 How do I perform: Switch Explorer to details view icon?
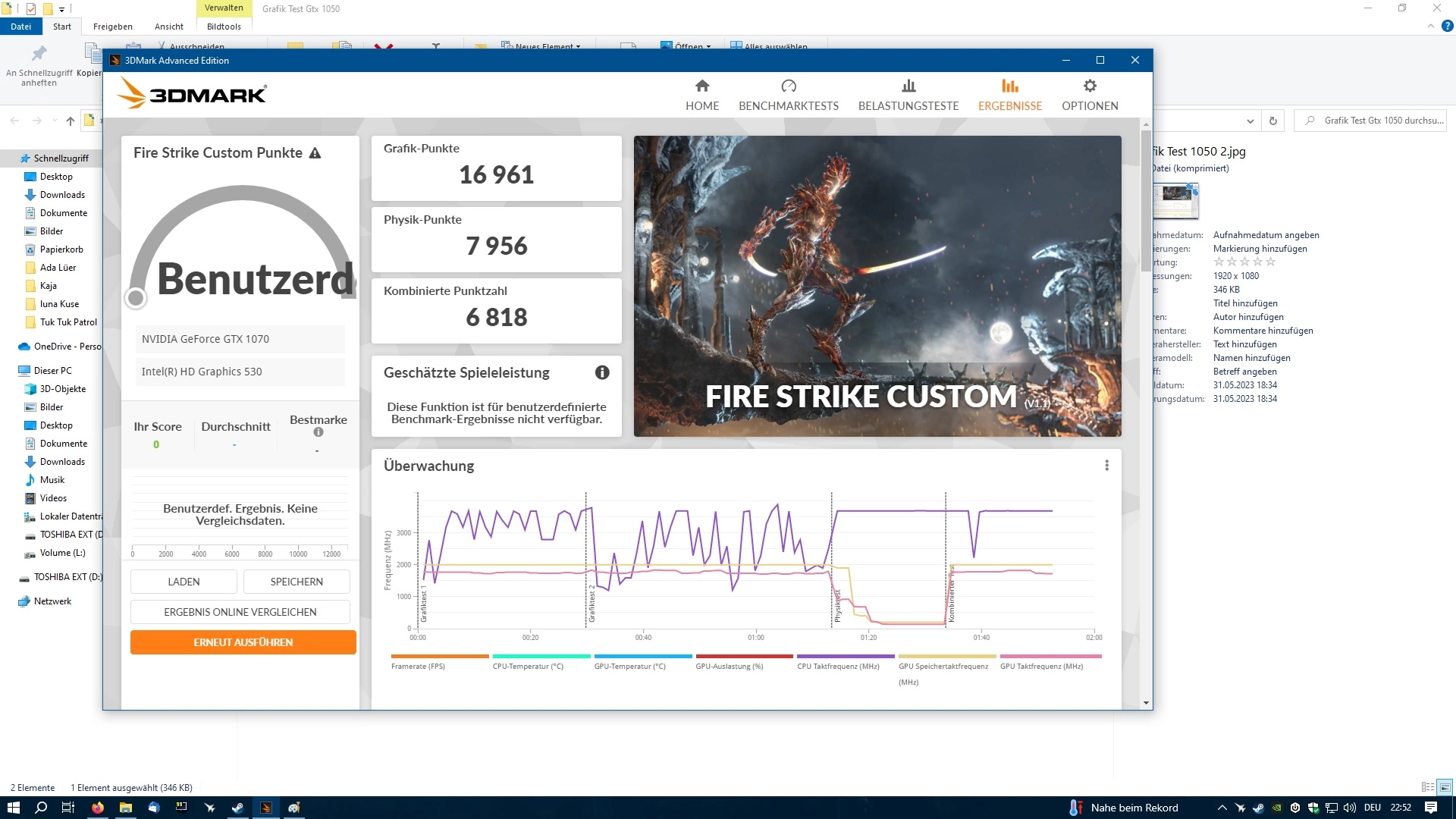pyautogui.click(x=1428, y=787)
